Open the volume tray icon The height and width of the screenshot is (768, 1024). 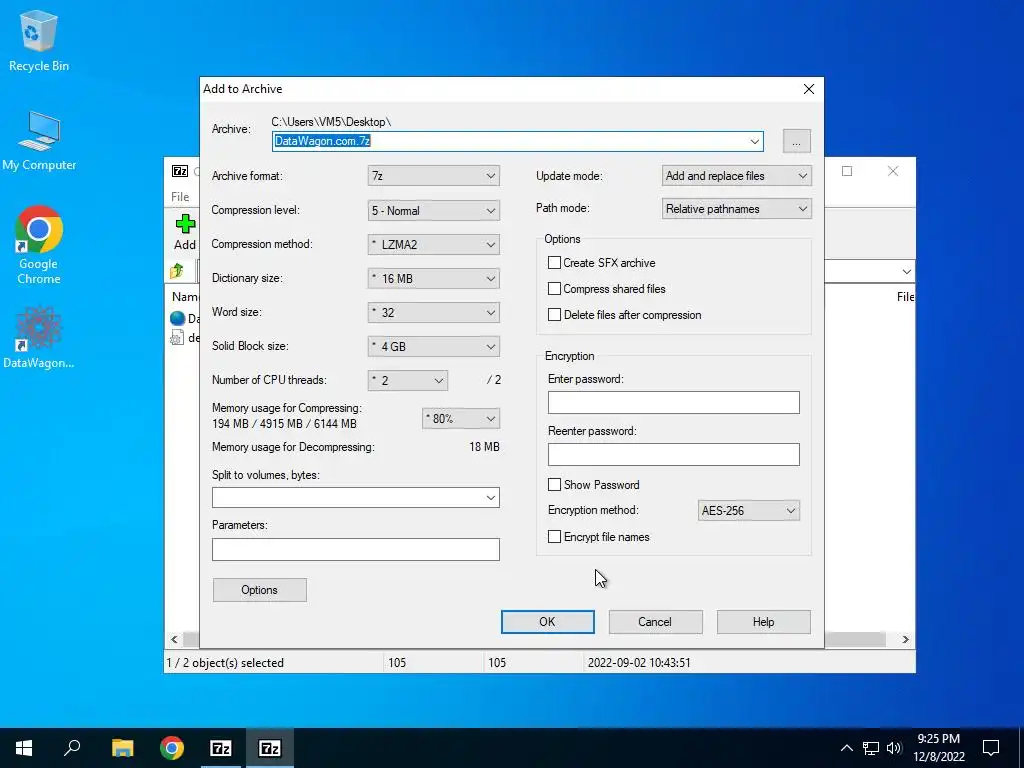[x=894, y=748]
